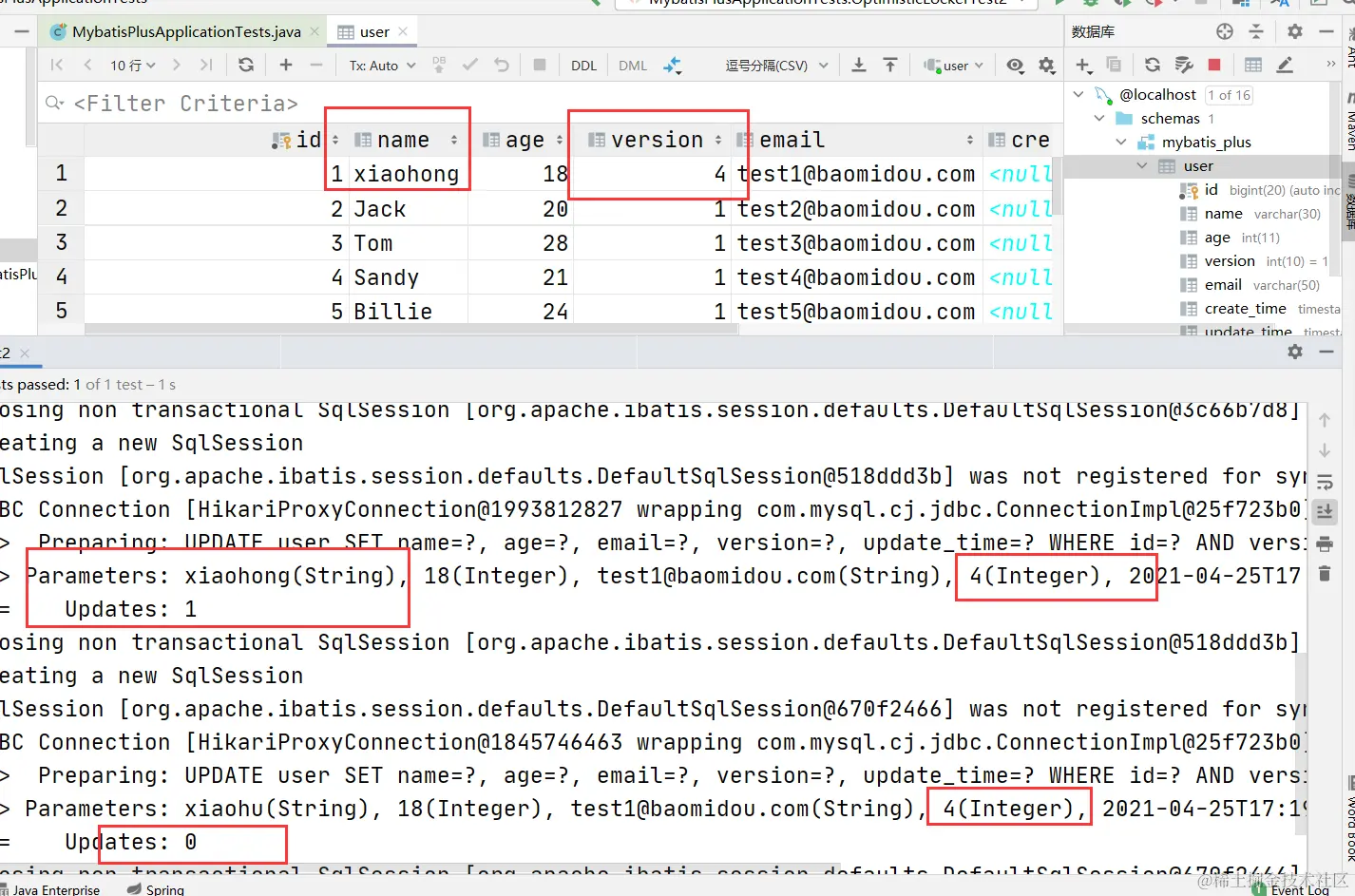1355x896 pixels.
Task: Close the user table tab
Action: coord(403,31)
